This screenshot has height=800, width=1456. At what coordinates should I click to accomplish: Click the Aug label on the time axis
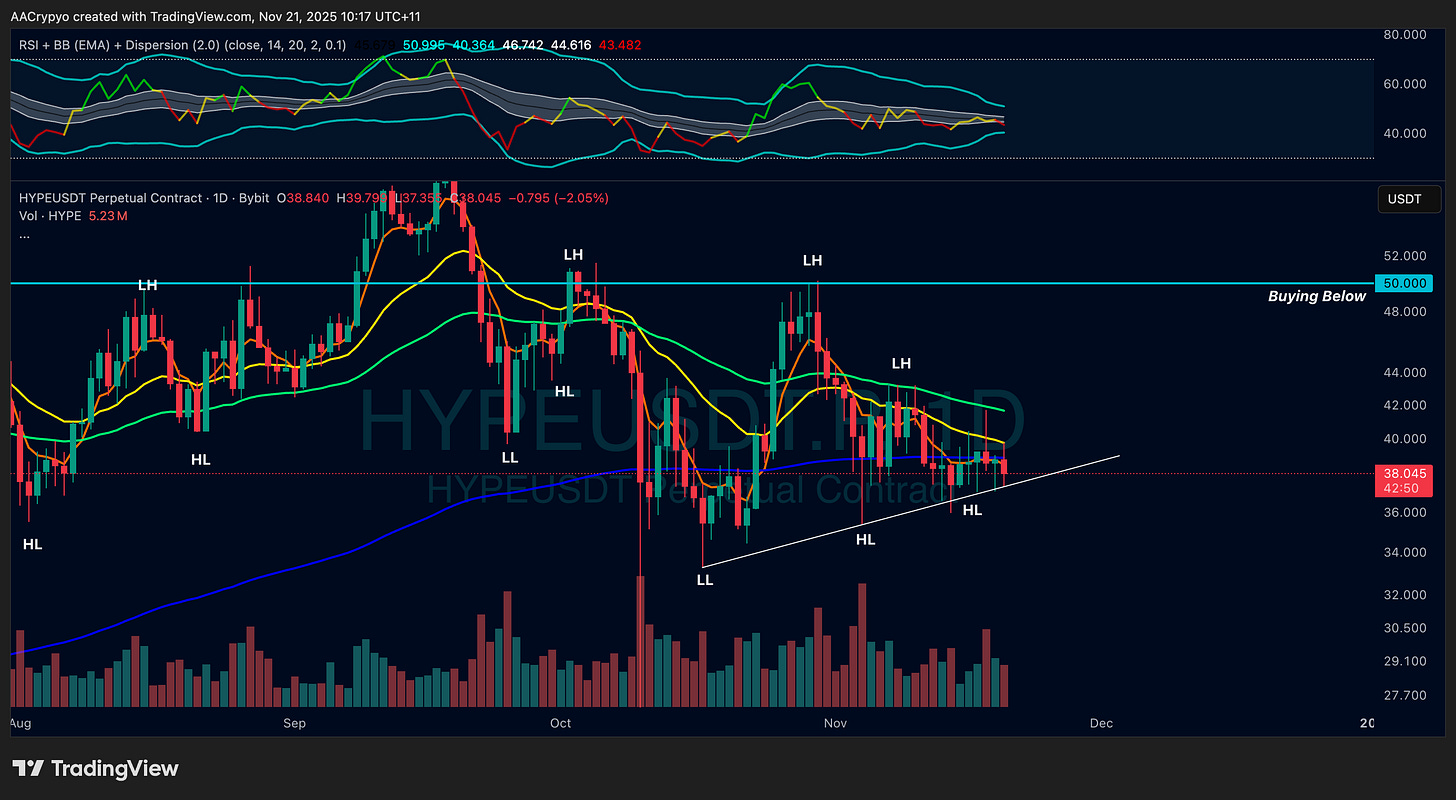pyautogui.click(x=20, y=722)
